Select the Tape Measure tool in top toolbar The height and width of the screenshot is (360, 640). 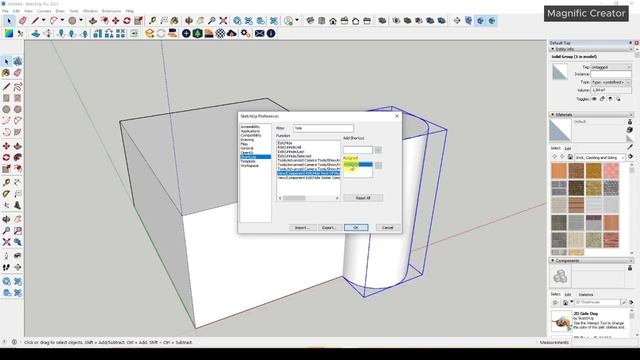coord(152,20)
